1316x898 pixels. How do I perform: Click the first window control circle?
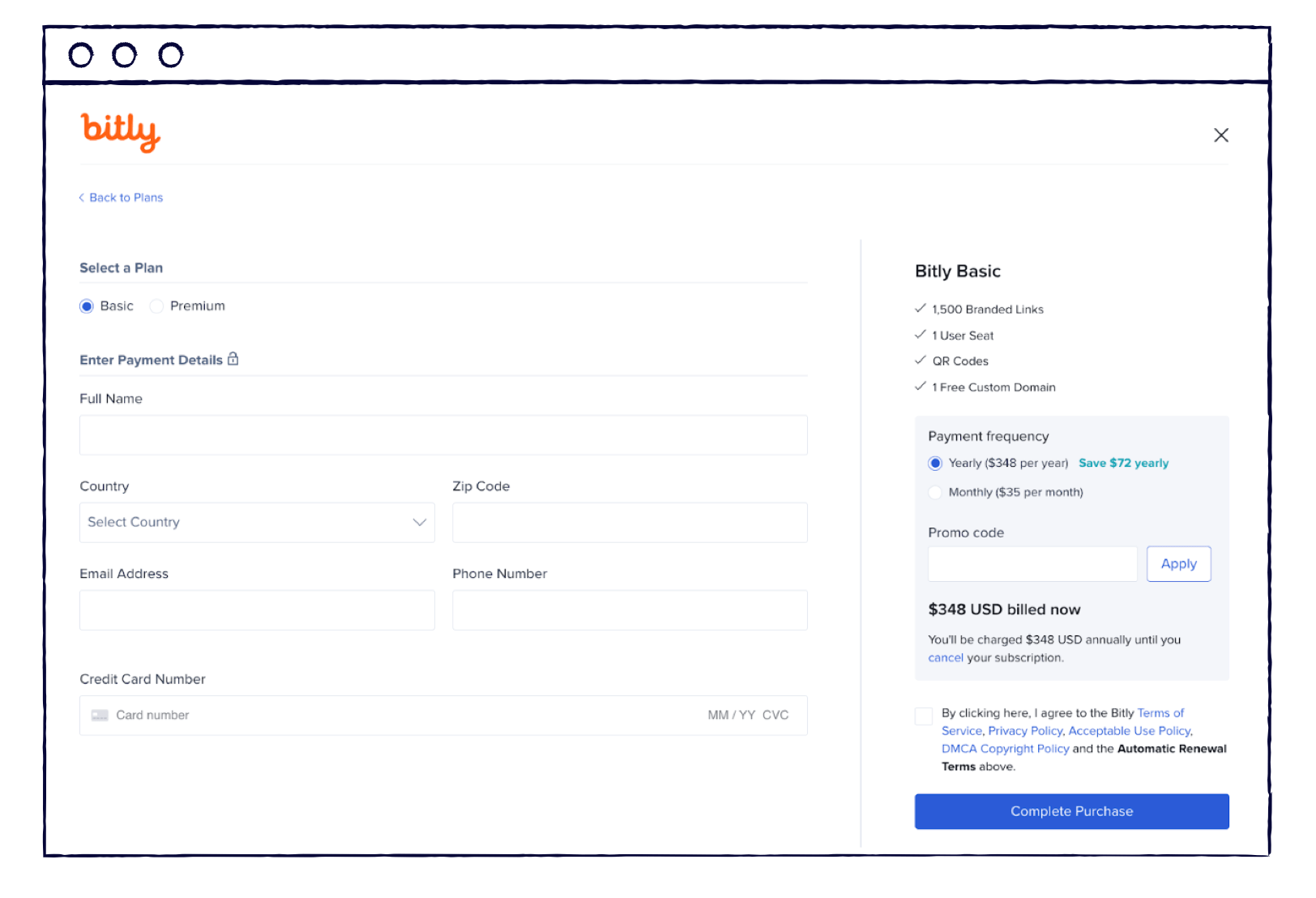pyautogui.click(x=83, y=56)
